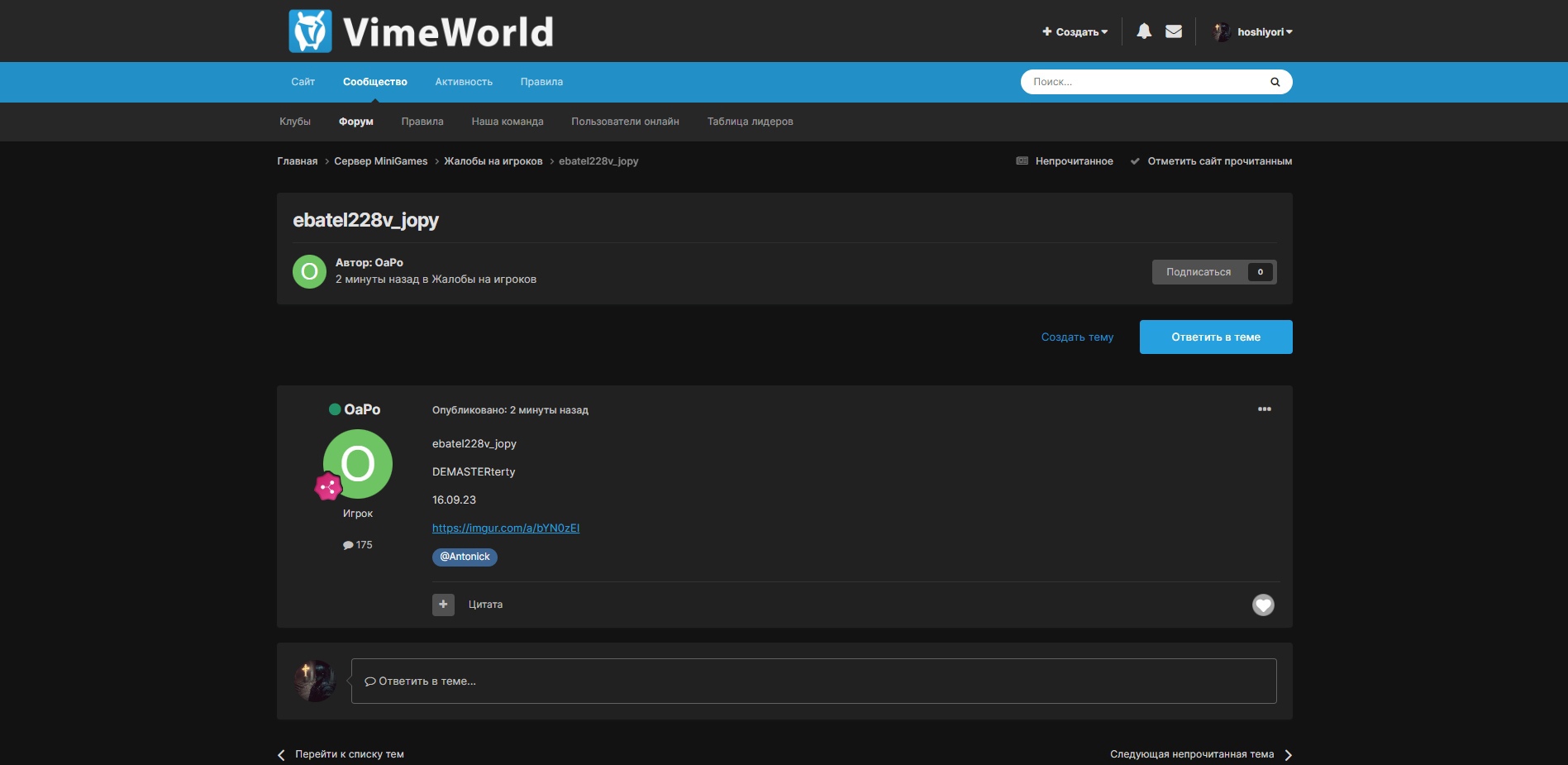The height and width of the screenshot is (765, 1568).
Task: Click the pink rank badge on avatar
Action: click(328, 487)
